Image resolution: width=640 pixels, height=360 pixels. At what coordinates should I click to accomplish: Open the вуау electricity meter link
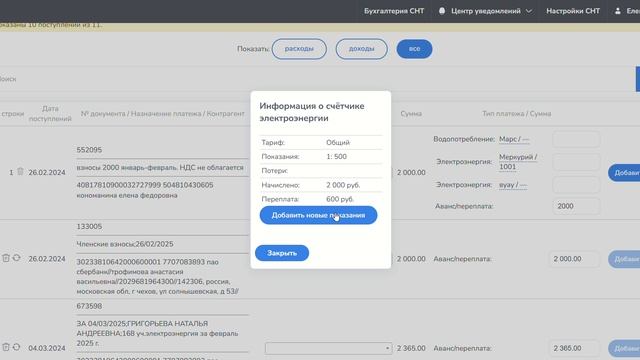(513, 185)
